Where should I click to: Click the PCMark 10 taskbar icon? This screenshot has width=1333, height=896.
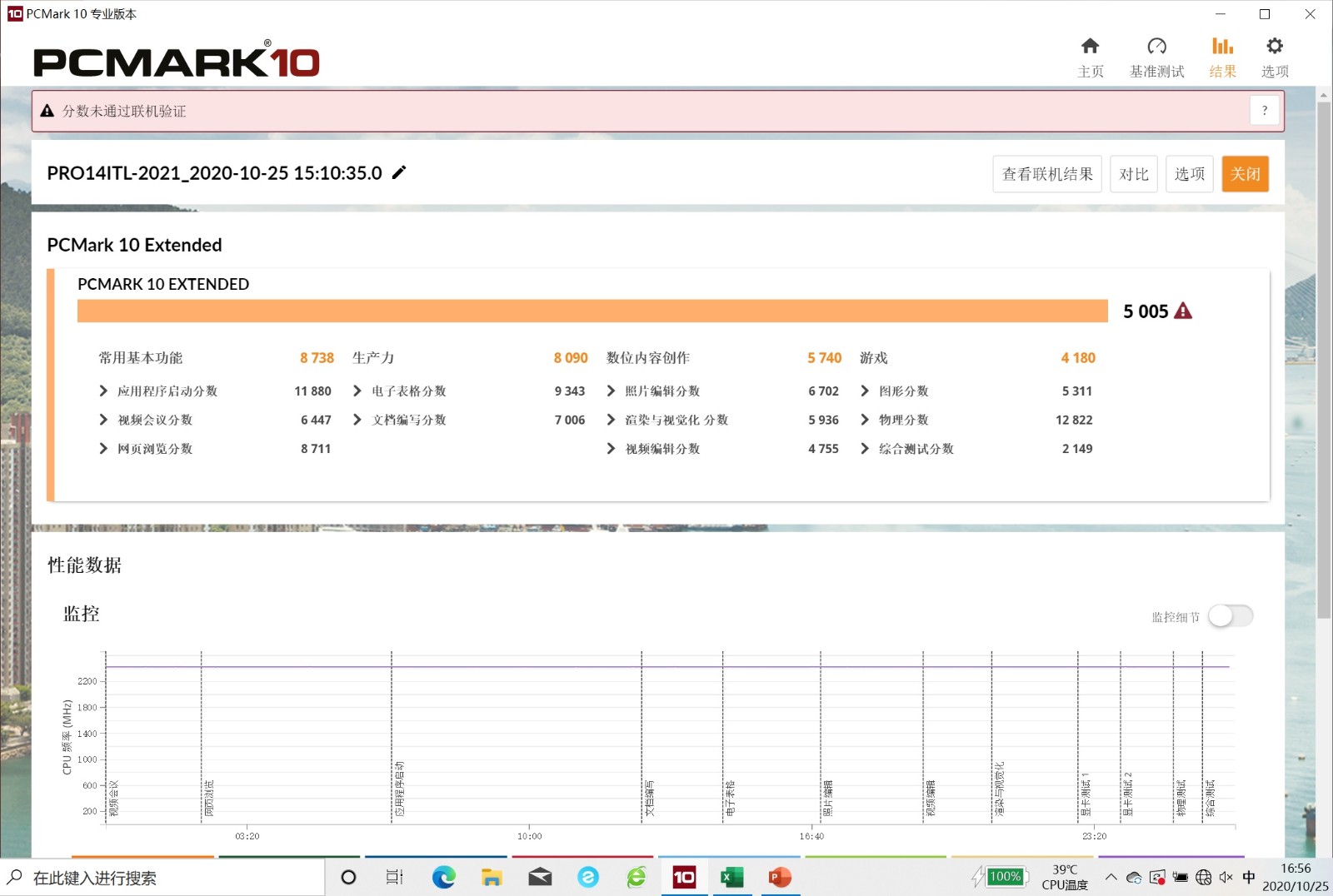684,877
